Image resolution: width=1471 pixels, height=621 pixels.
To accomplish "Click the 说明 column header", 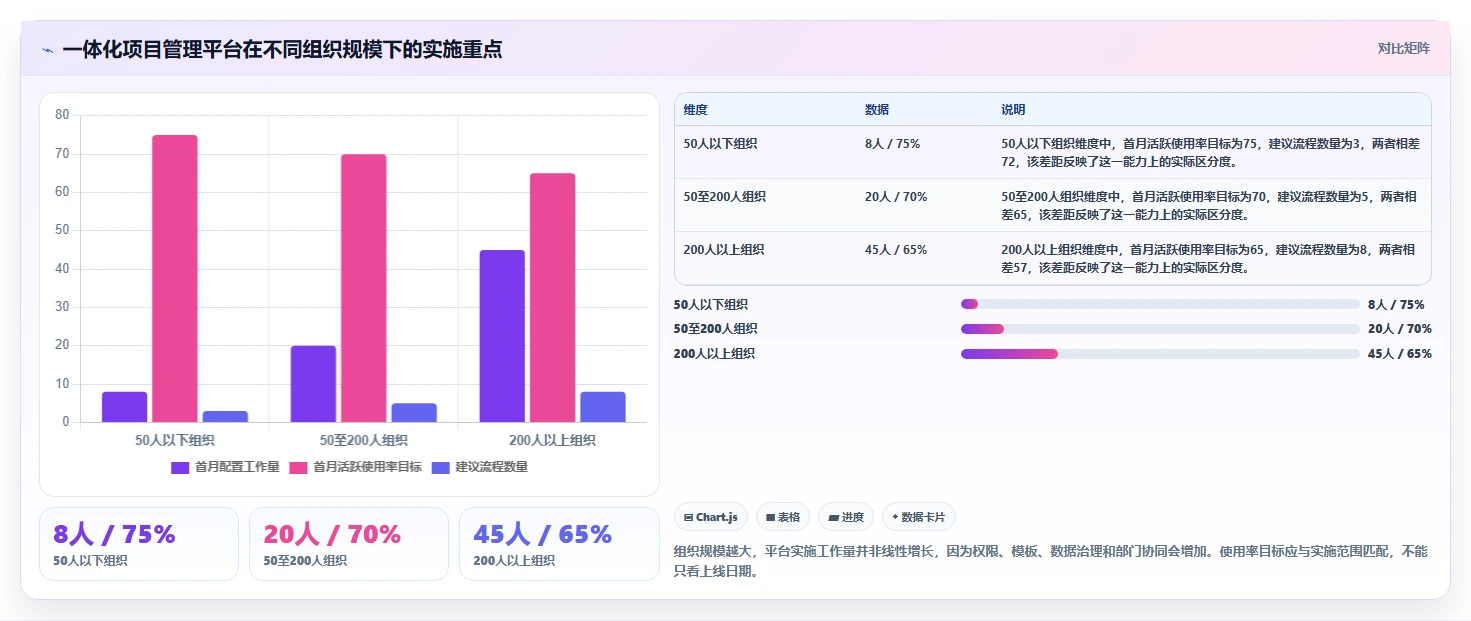I will coord(1013,110).
